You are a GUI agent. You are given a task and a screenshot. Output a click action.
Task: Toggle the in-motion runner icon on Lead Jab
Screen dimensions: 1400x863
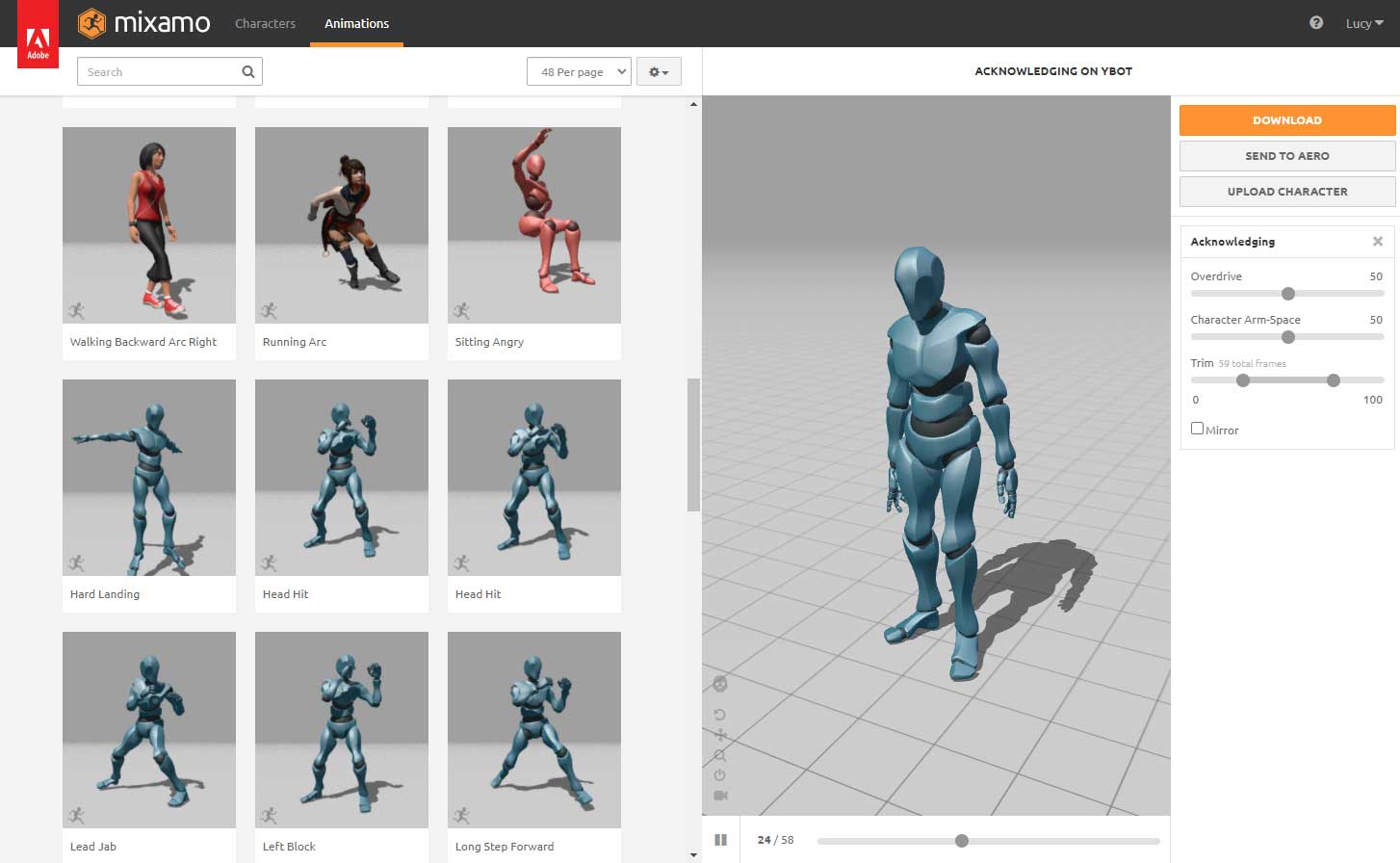(76, 814)
